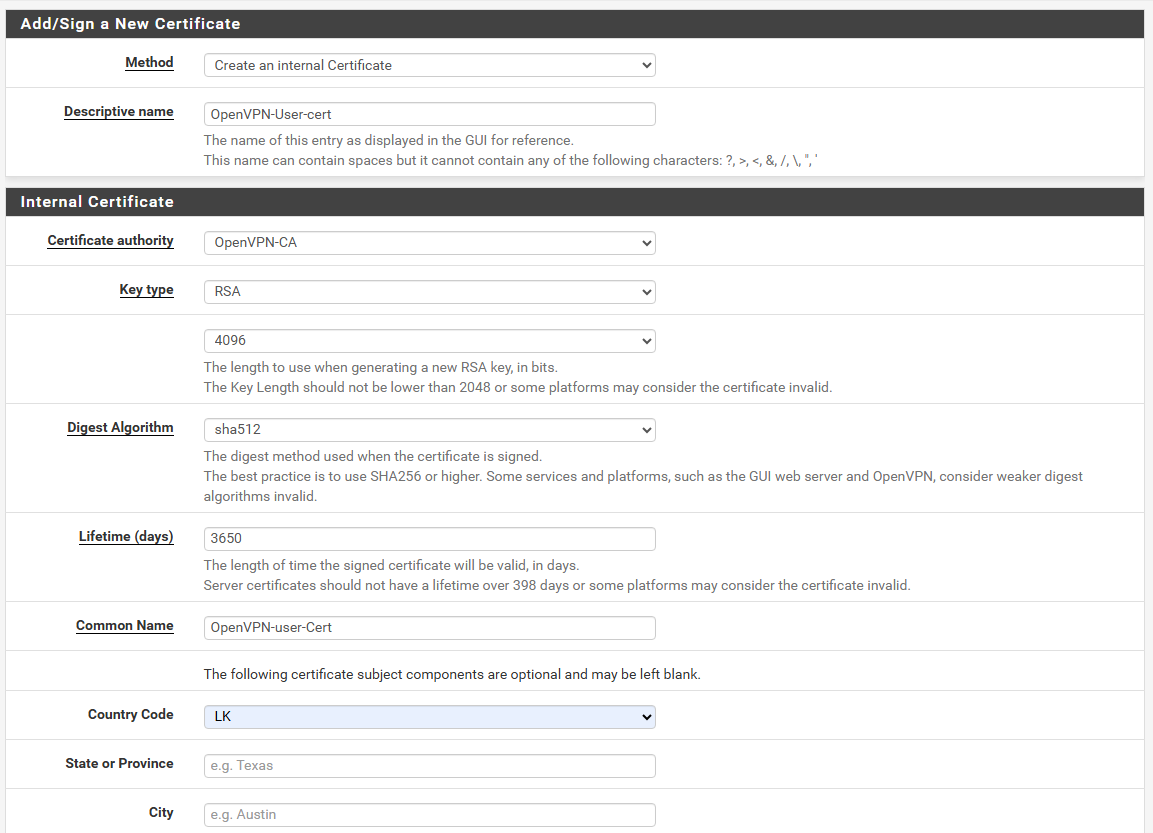This screenshot has width=1153, height=833.
Task: Click the Common Name input field
Action: 429,627
